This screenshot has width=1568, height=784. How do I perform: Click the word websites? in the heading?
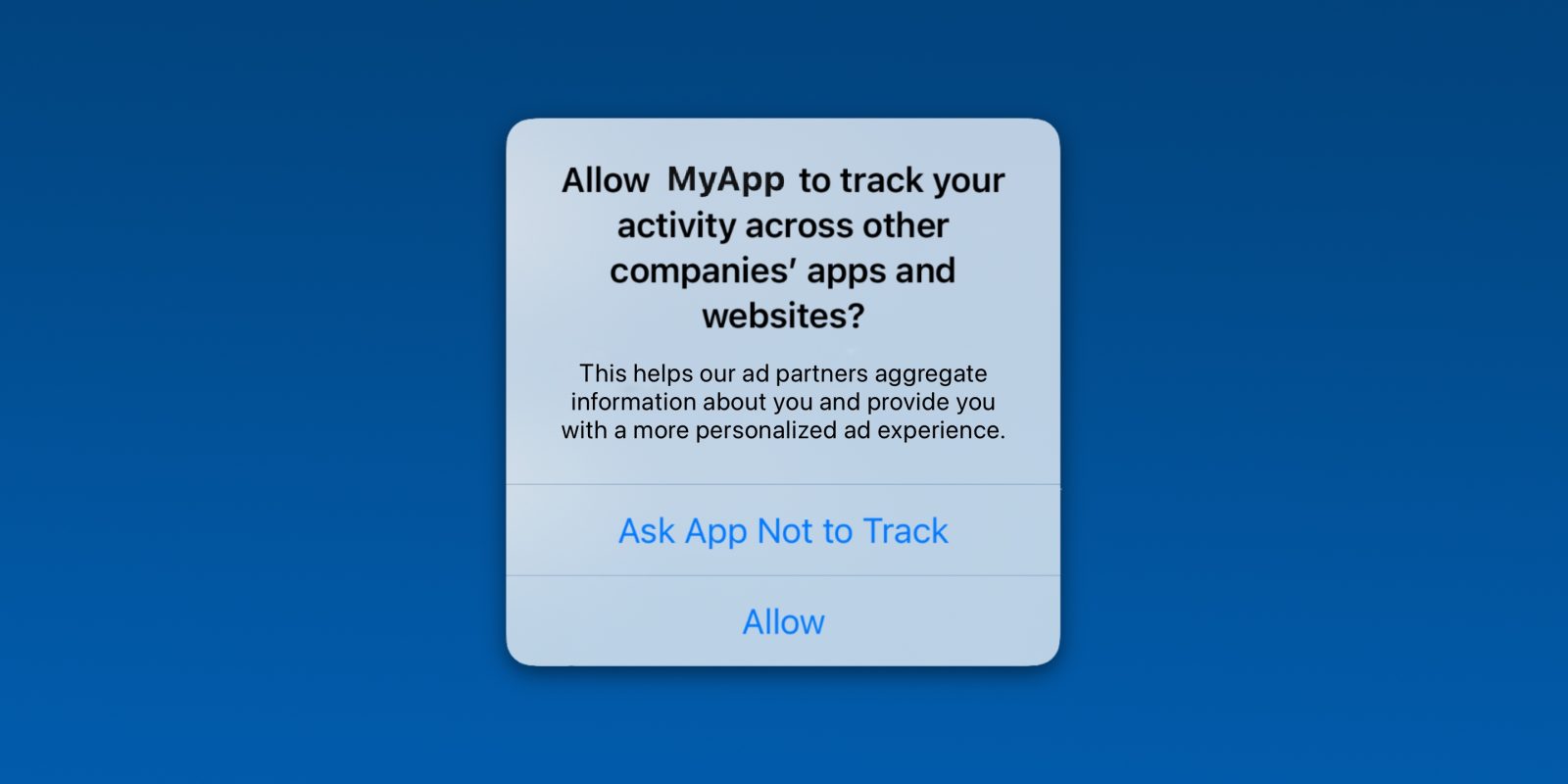click(x=783, y=316)
